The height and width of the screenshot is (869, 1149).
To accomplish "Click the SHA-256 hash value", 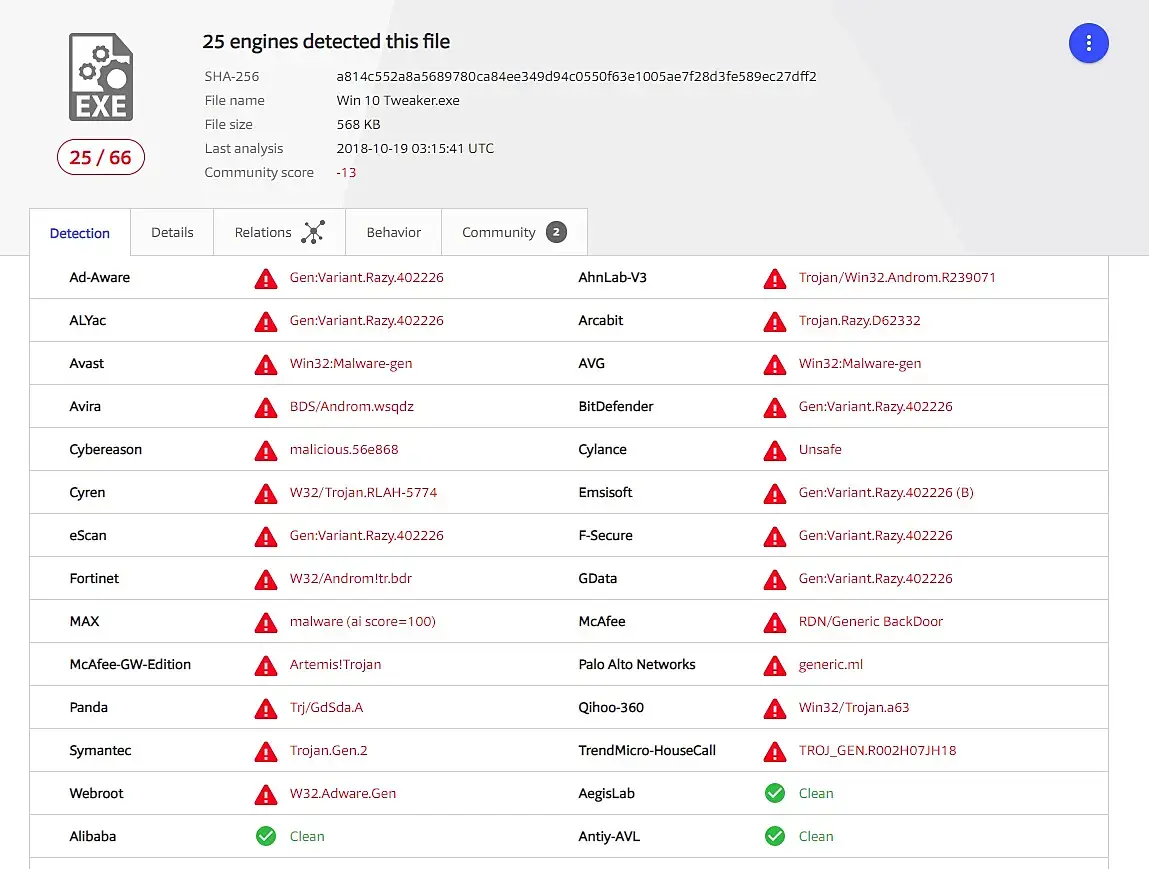I will pyautogui.click(x=576, y=76).
